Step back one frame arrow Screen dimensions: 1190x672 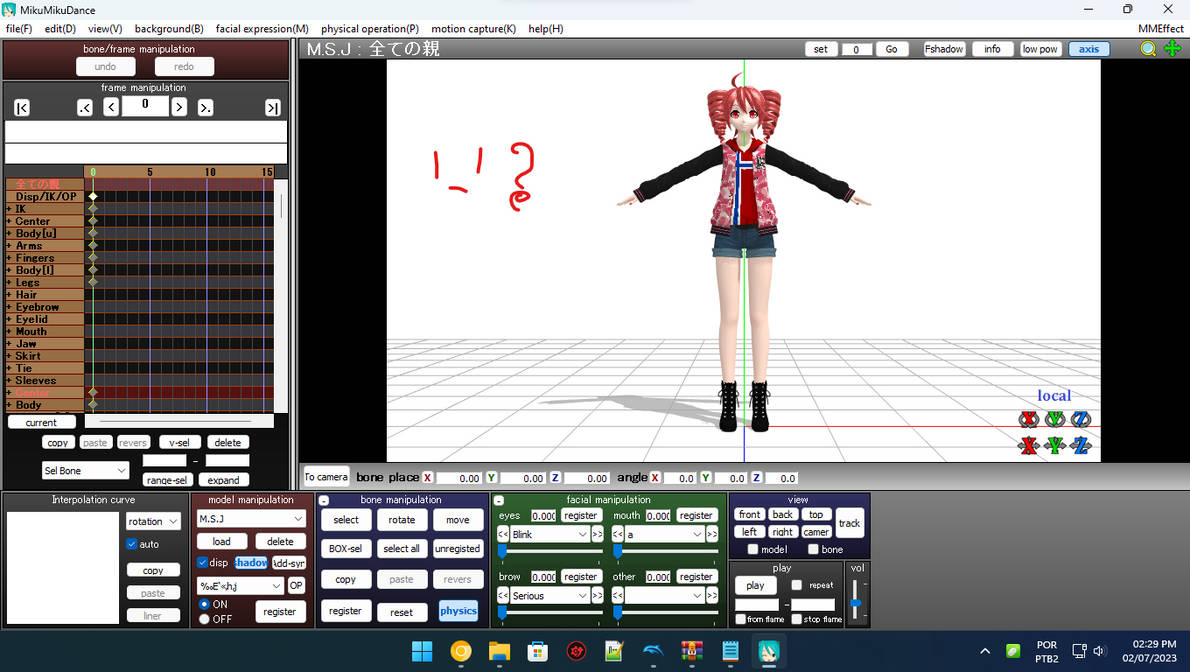pos(111,107)
